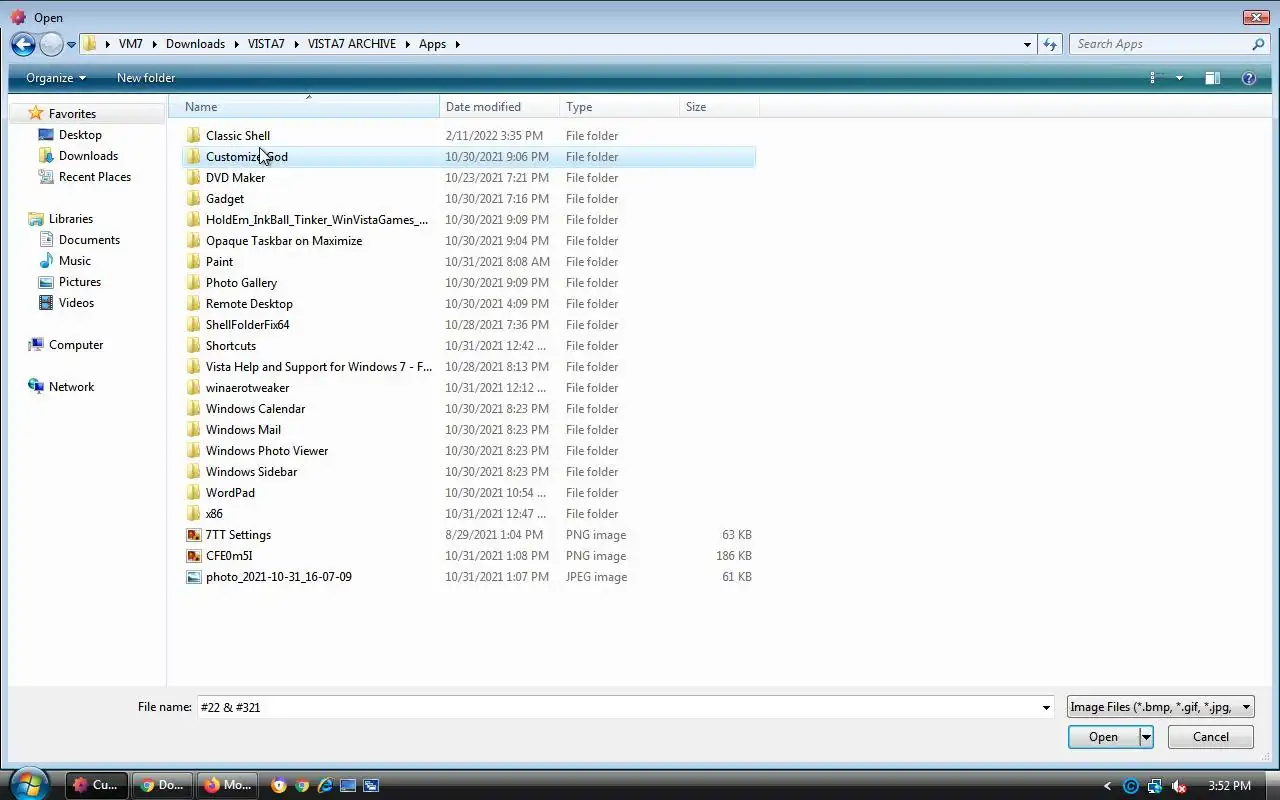This screenshot has width=1280, height=800.
Task: Select the WordPad folder icon
Action: [x=194, y=492]
